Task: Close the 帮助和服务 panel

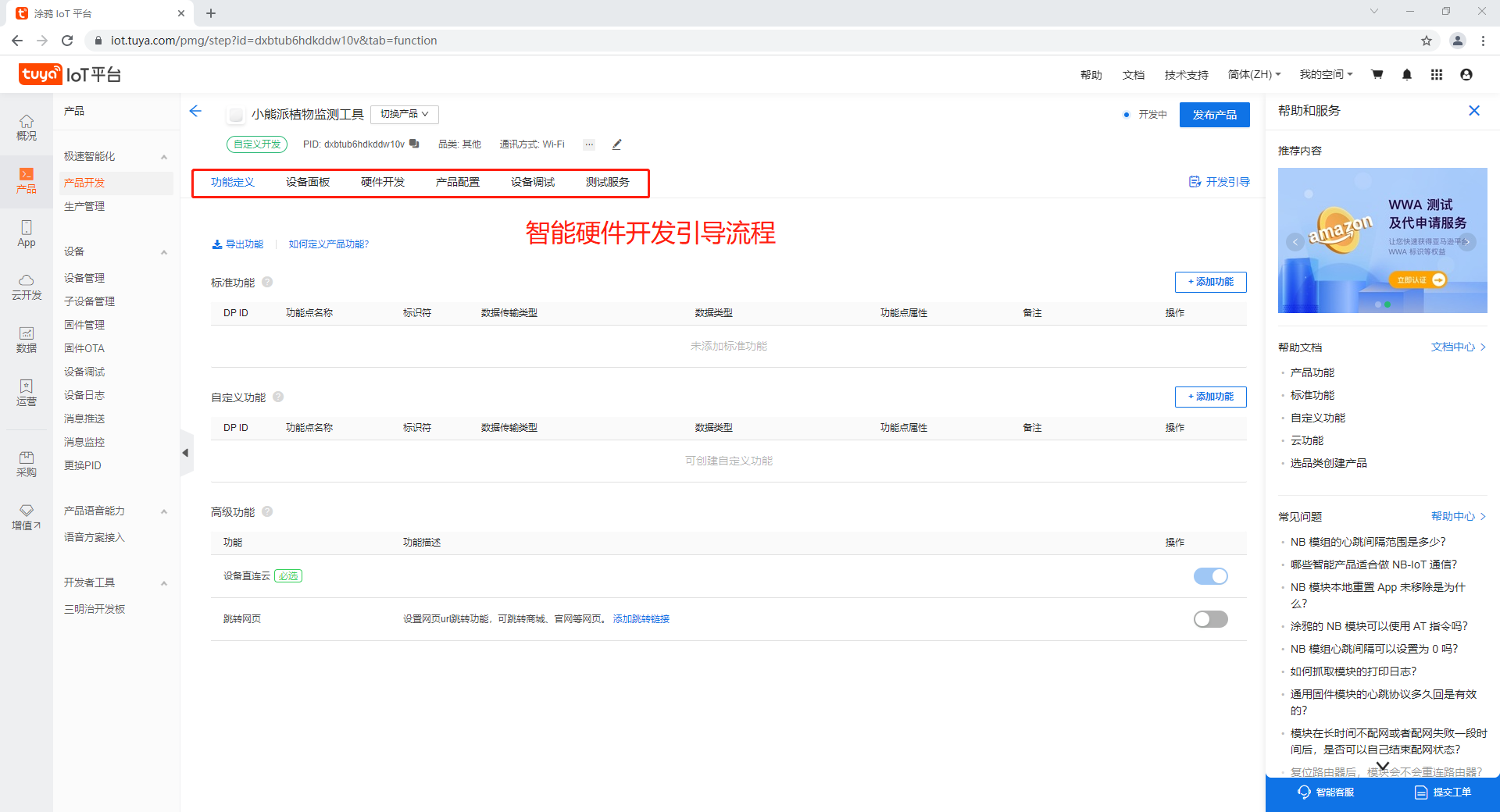Action: [1473, 111]
